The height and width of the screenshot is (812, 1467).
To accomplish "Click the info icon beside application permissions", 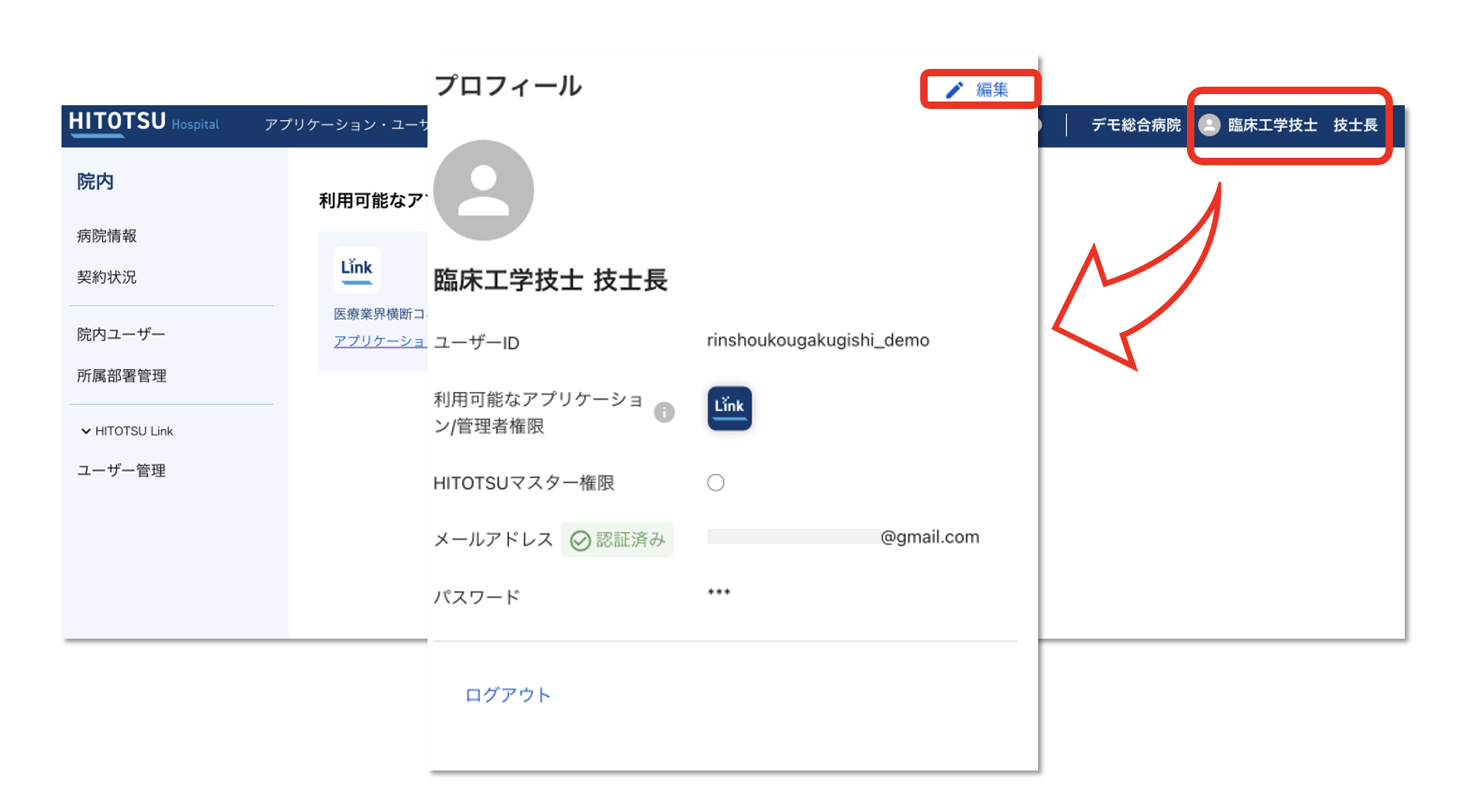I will (664, 412).
